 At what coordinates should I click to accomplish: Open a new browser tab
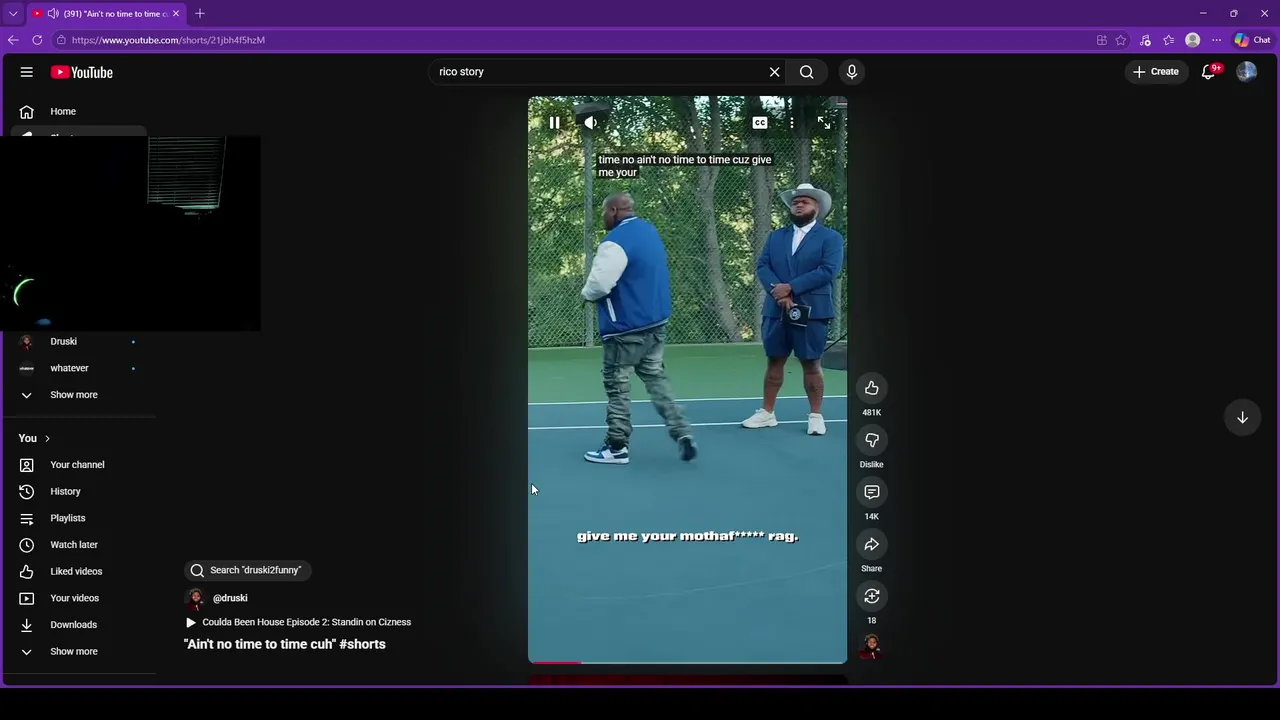[x=200, y=14]
